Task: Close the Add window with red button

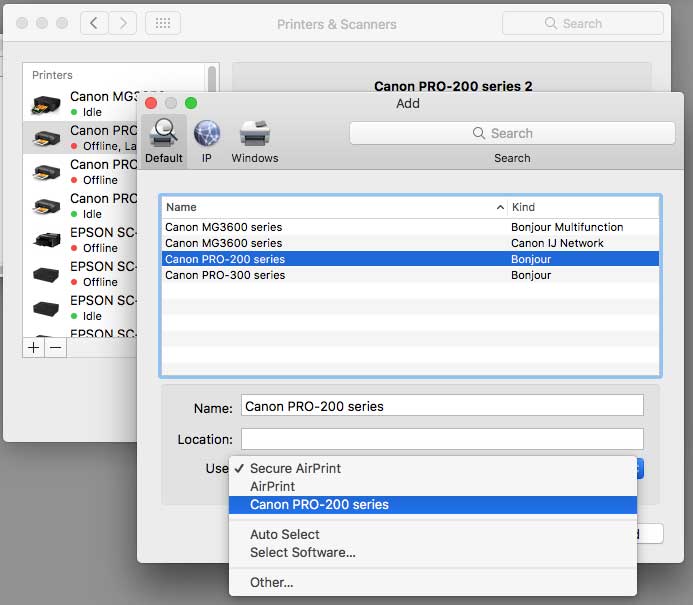Action: 151,103
